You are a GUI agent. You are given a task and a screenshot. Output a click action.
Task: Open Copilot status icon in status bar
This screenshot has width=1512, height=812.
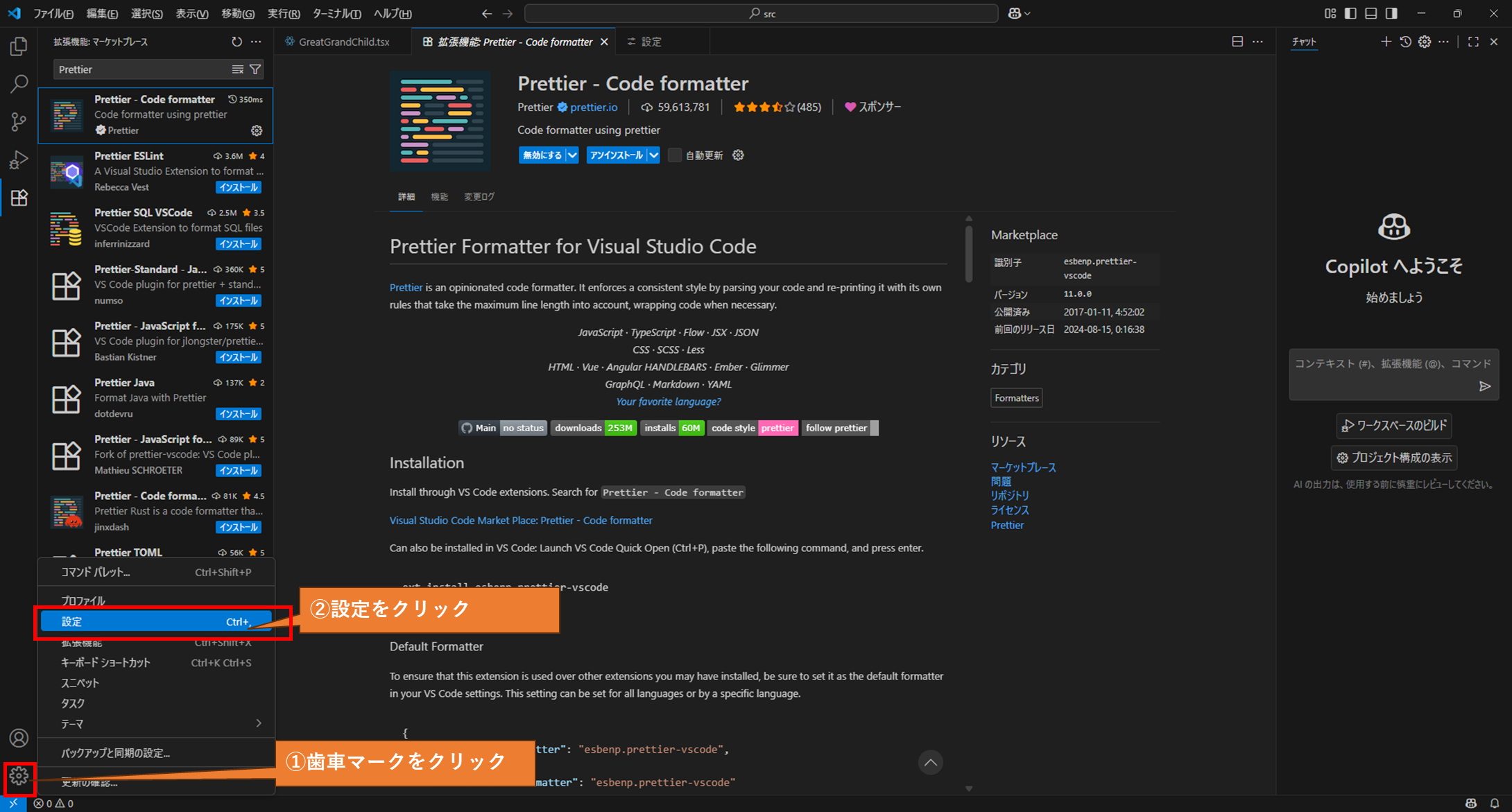[x=1470, y=804]
